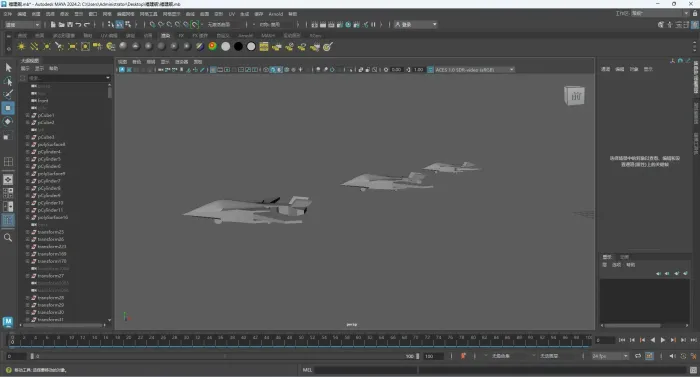700x377 pixels.
Task: Click the New Scene icon in status line
Action: click(x=53, y=25)
